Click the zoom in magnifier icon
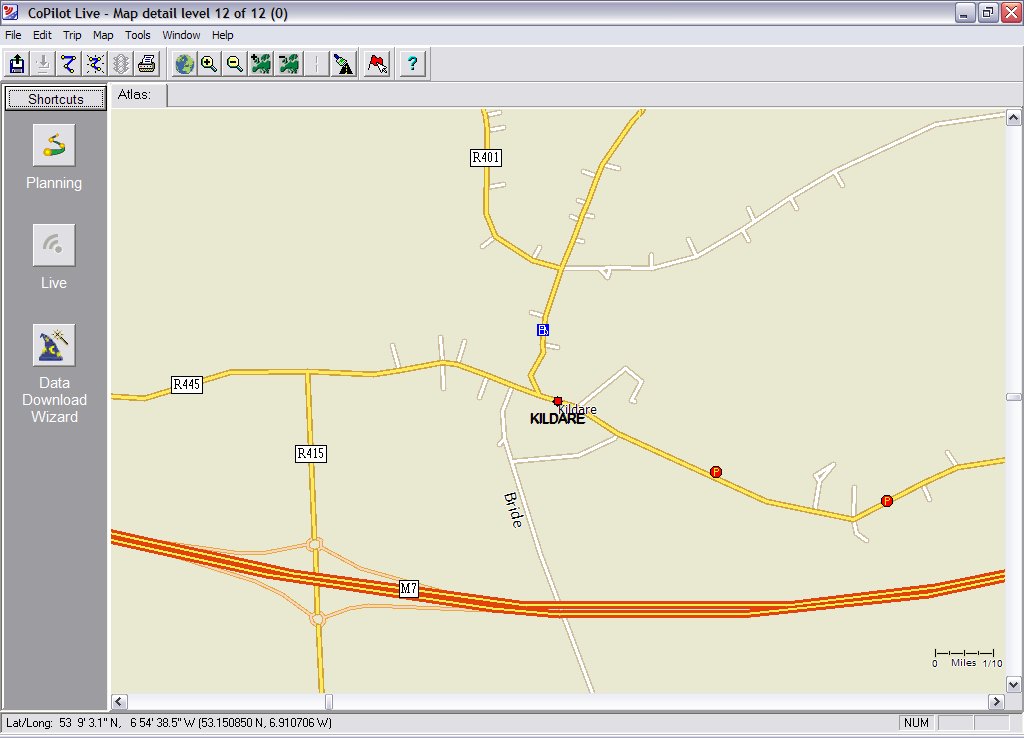Viewport: 1024px width, 738px height. point(209,64)
